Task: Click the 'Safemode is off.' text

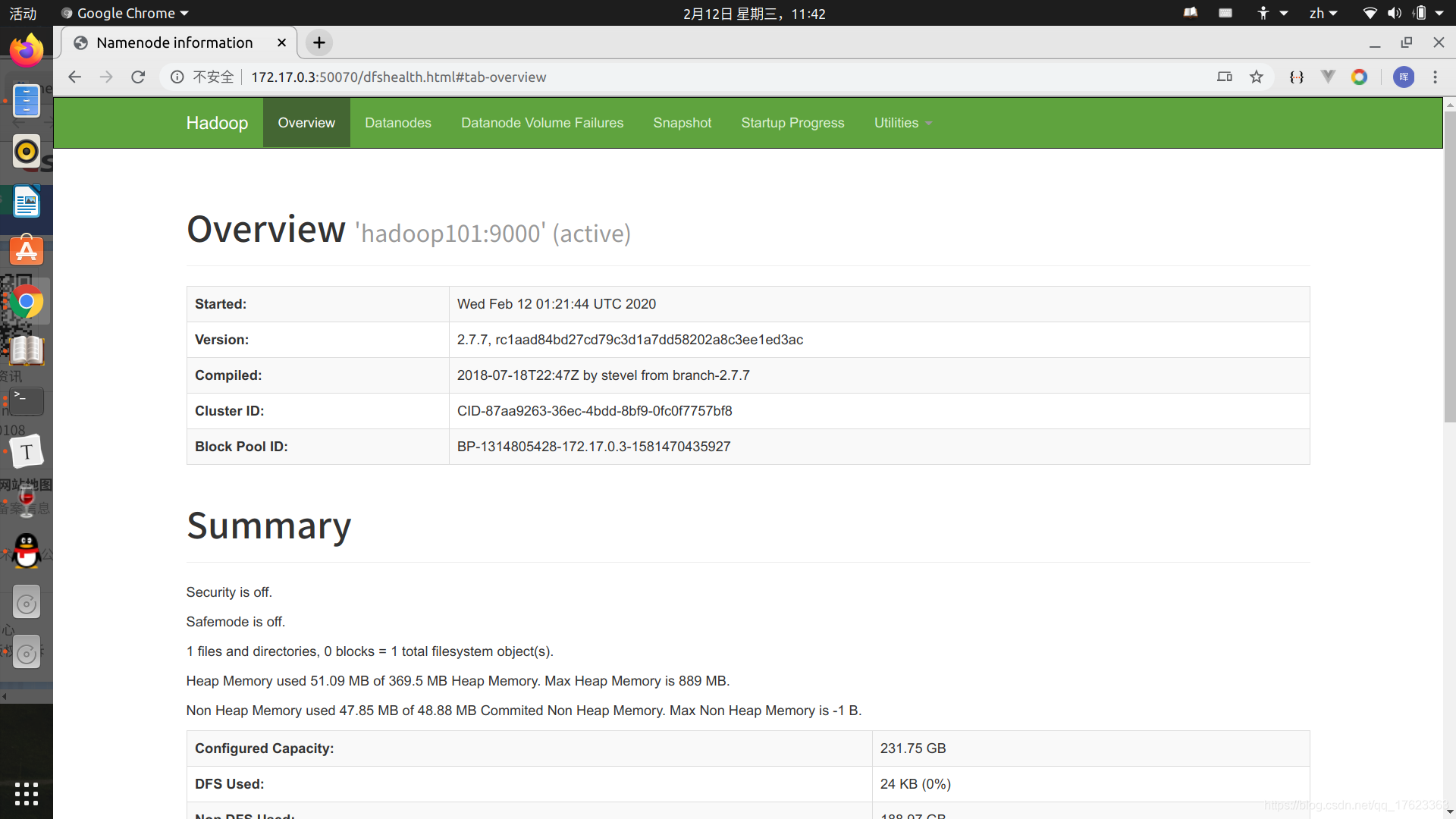Action: tap(236, 622)
